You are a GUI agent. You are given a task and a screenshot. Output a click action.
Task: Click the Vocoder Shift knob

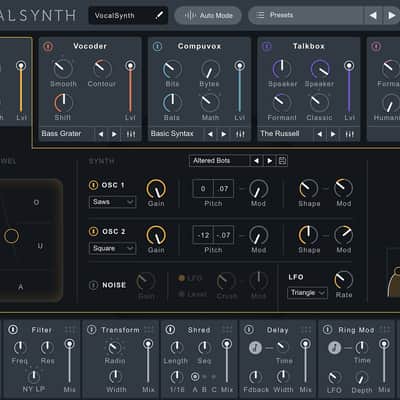[x=63, y=103]
